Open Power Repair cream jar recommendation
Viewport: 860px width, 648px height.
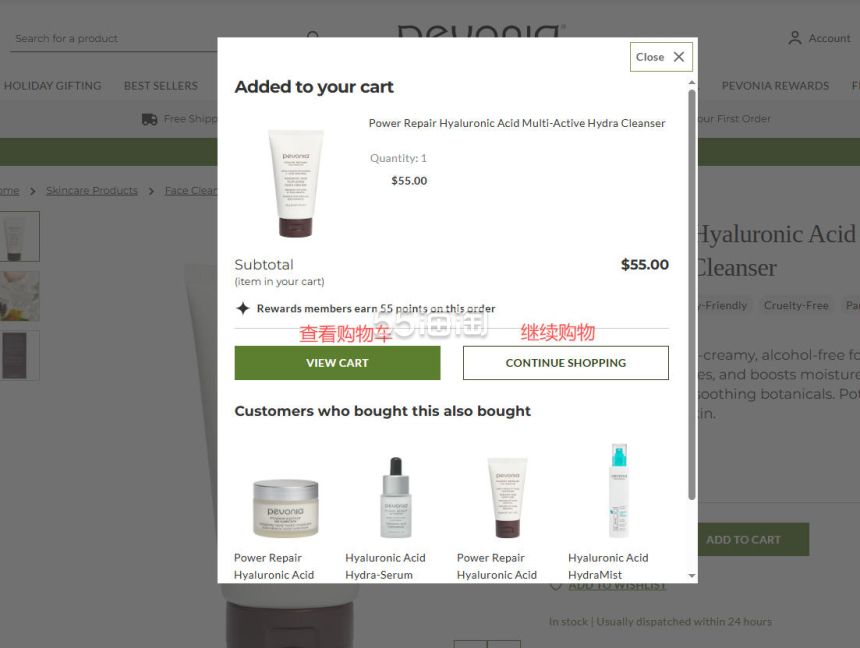(x=285, y=508)
